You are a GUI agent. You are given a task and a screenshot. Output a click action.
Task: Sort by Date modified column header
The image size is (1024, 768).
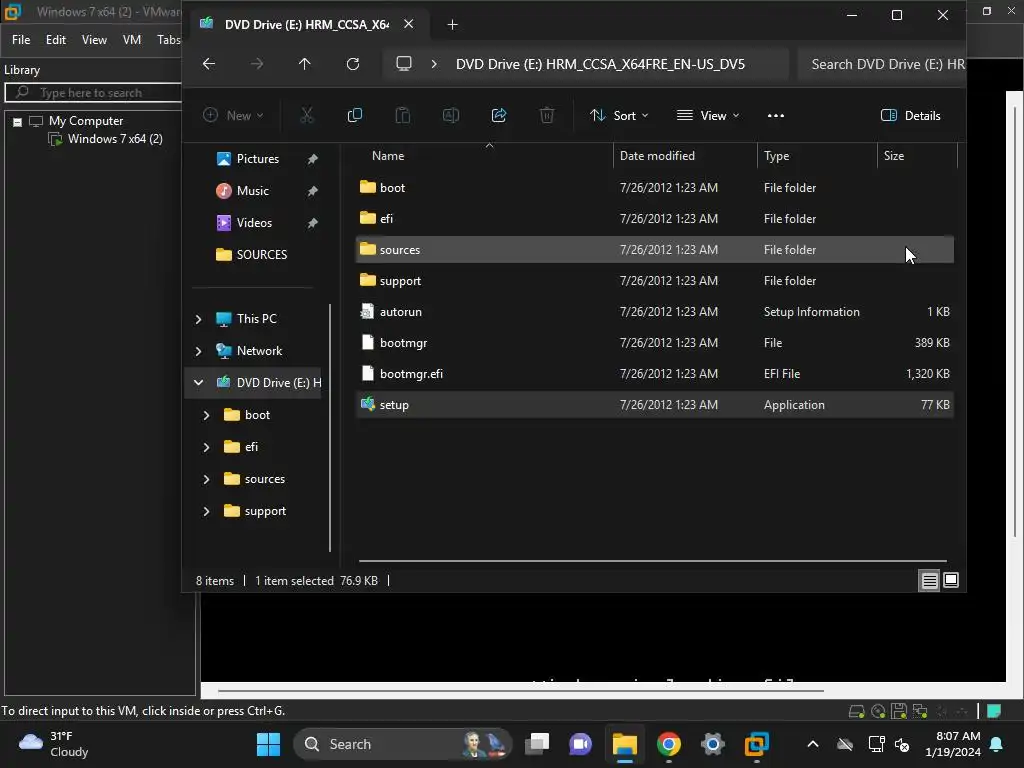click(685, 156)
